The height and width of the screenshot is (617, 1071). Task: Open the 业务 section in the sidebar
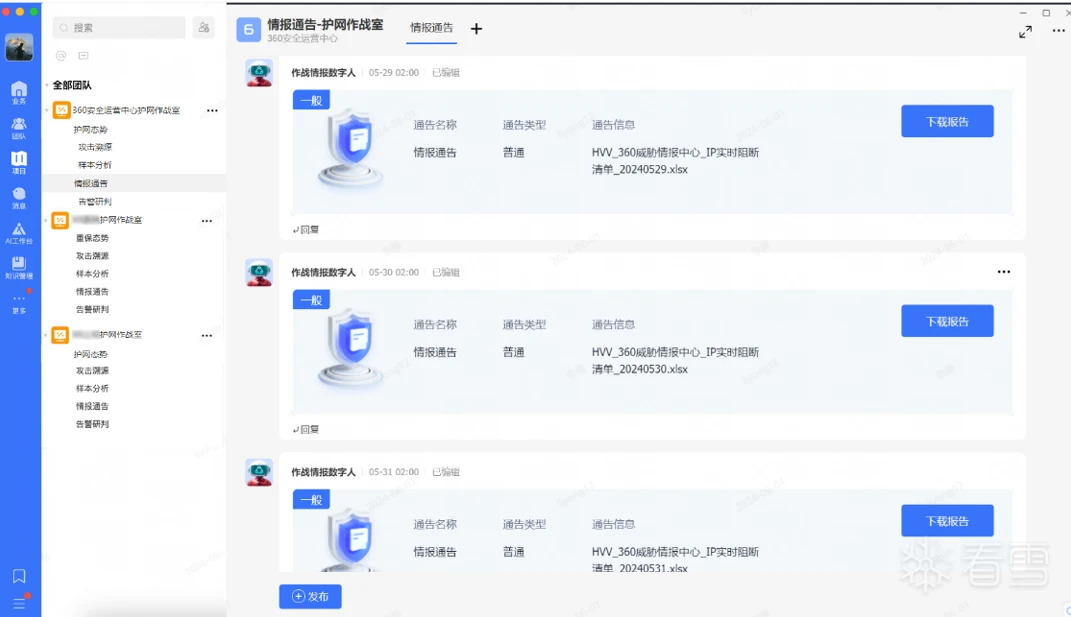[x=19, y=93]
